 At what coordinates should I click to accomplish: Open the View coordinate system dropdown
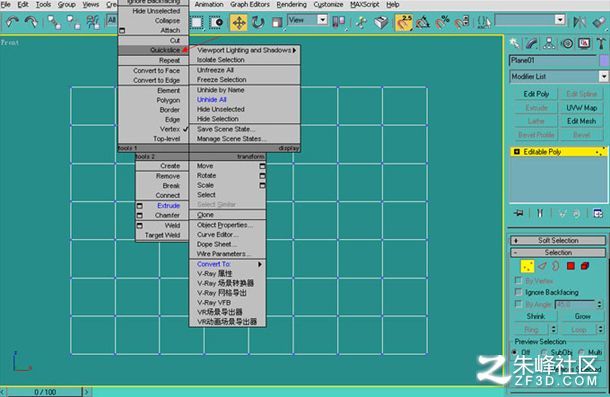tap(307, 20)
